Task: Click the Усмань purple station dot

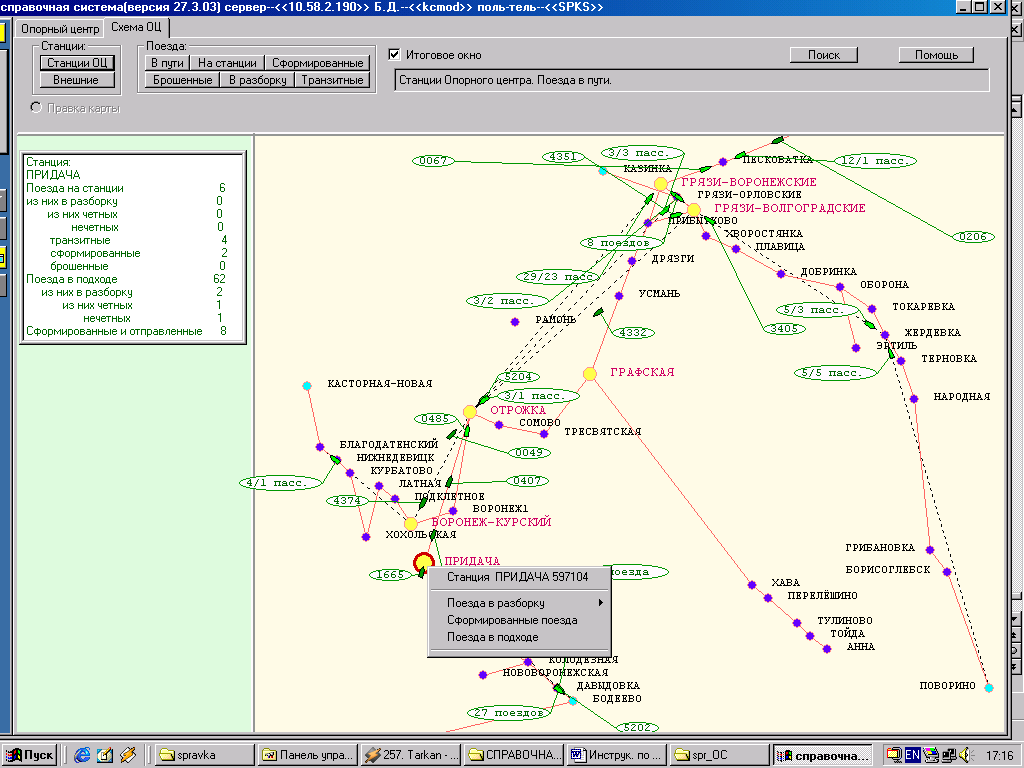Action: [x=619, y=296]
